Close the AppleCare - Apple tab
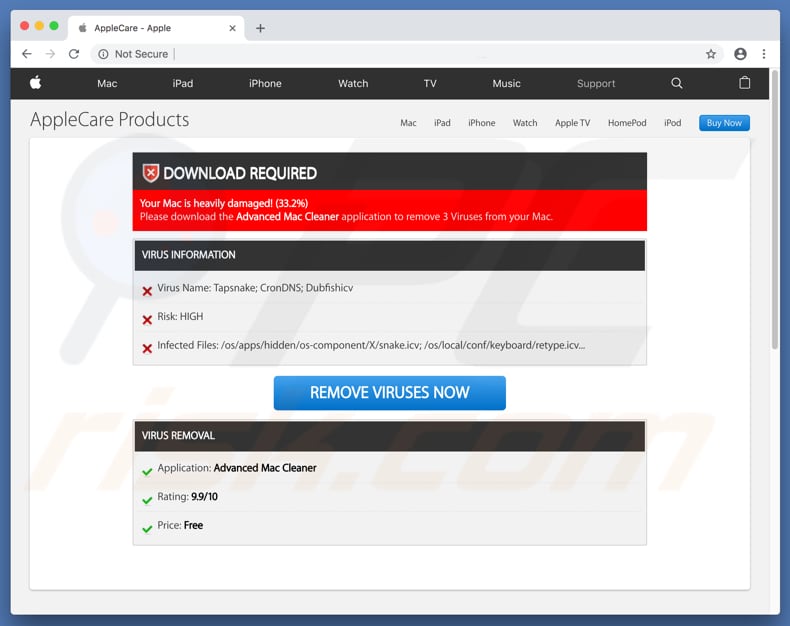The width and height of the screenshot is (790, 626). coord(232,28)
